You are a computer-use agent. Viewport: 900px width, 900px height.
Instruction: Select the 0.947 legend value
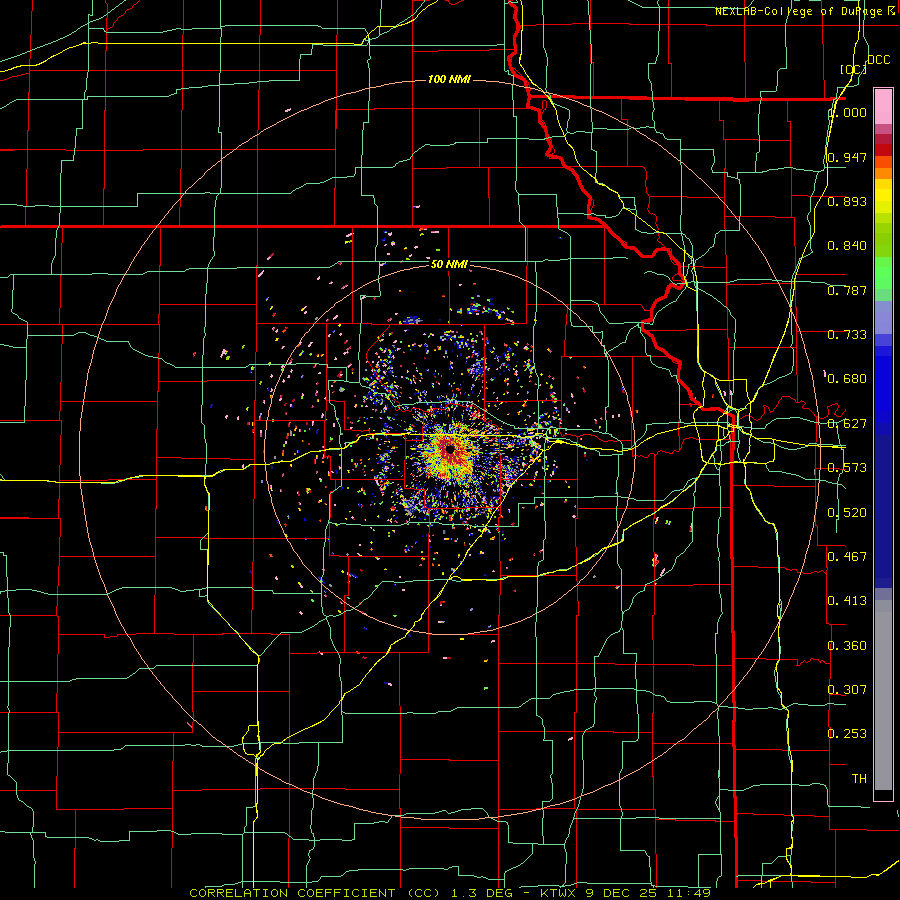847,157
